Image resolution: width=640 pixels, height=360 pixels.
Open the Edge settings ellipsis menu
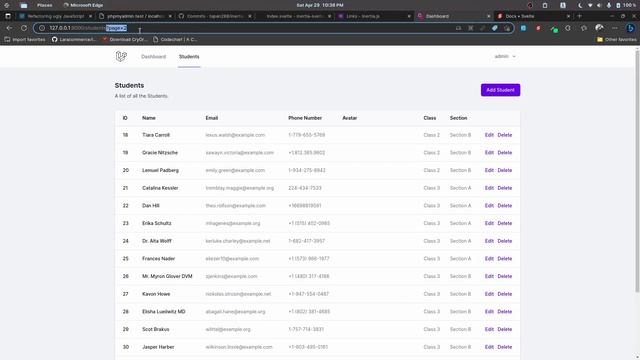tap(615, 28)
